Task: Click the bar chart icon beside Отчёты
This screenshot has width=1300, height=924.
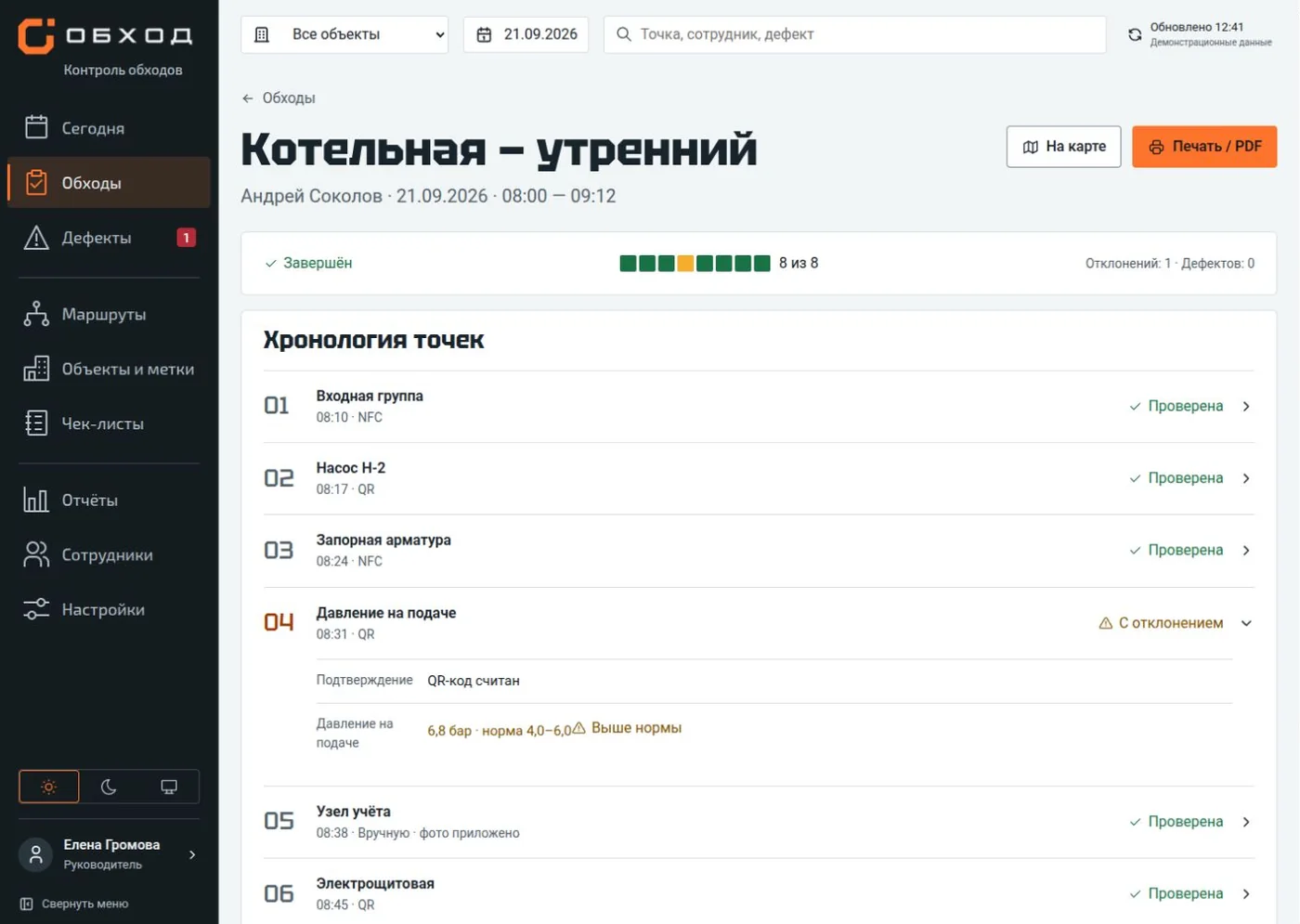Action: tap(36, 500)
